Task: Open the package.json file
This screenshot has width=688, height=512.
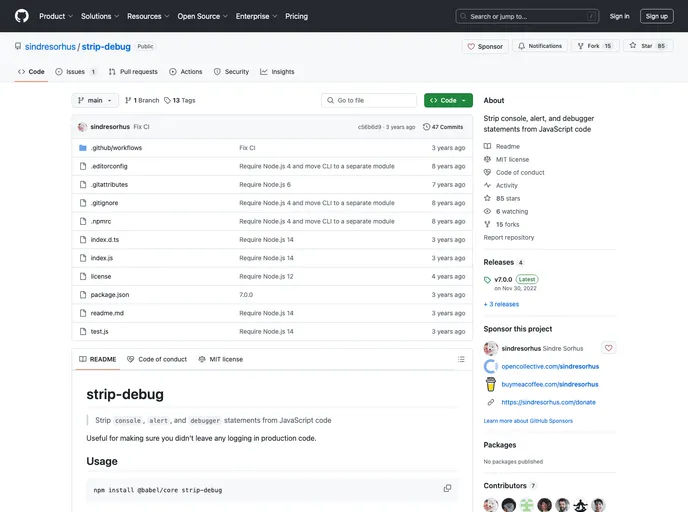Action: coord(110,295)
